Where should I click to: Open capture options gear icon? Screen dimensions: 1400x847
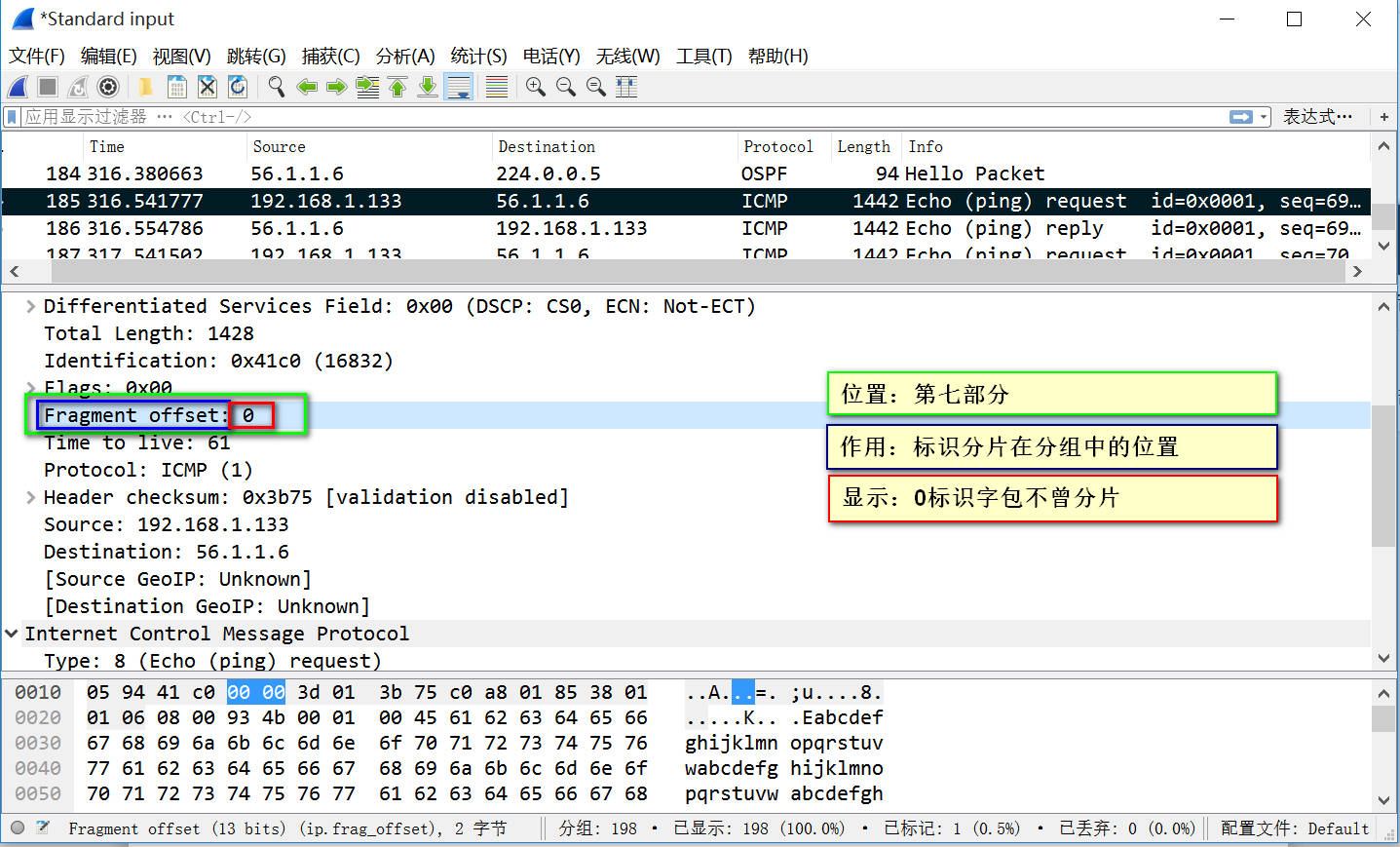pyautogui.click(x=108, y=87)
